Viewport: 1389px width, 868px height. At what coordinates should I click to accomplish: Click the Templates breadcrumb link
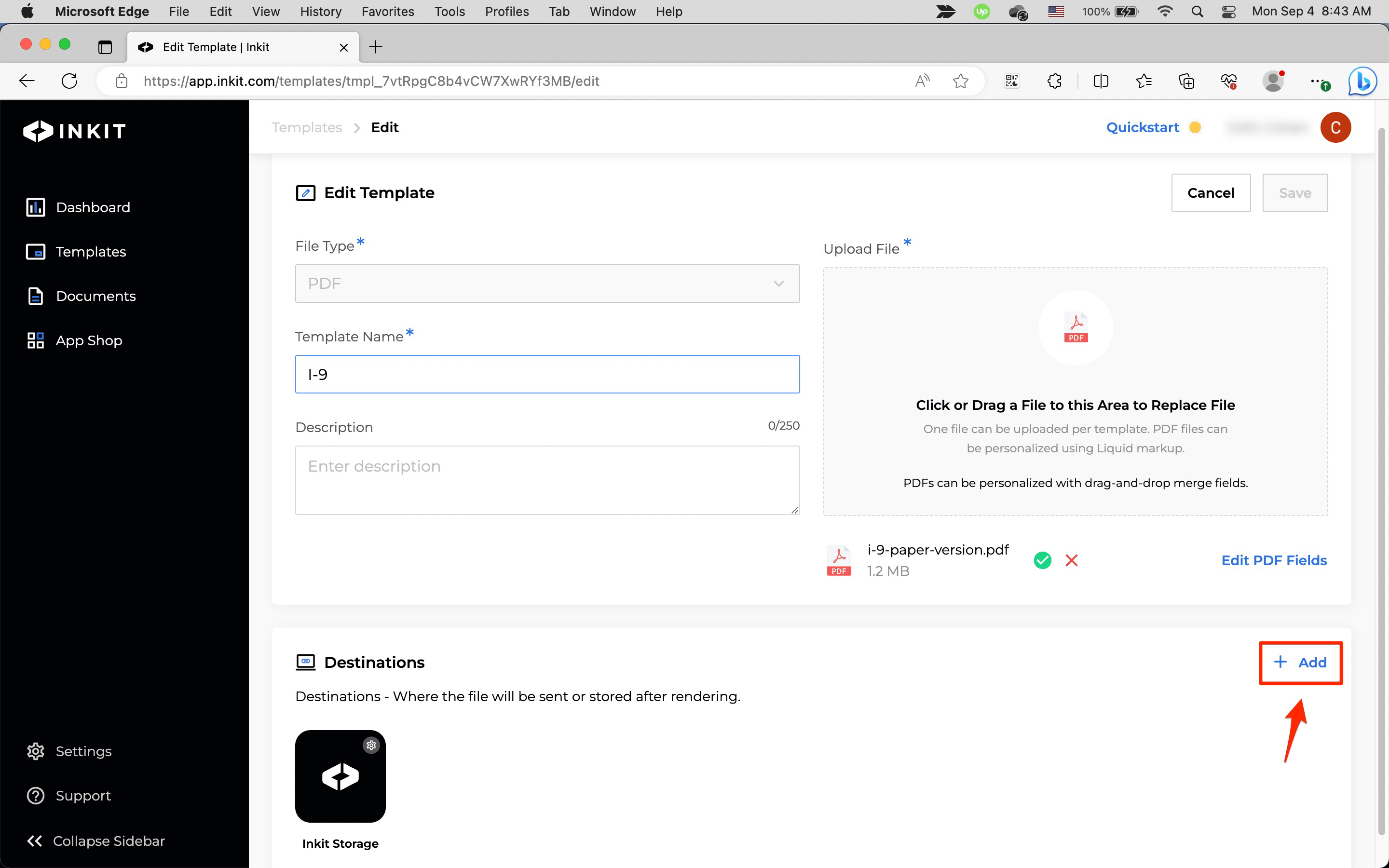307,127
